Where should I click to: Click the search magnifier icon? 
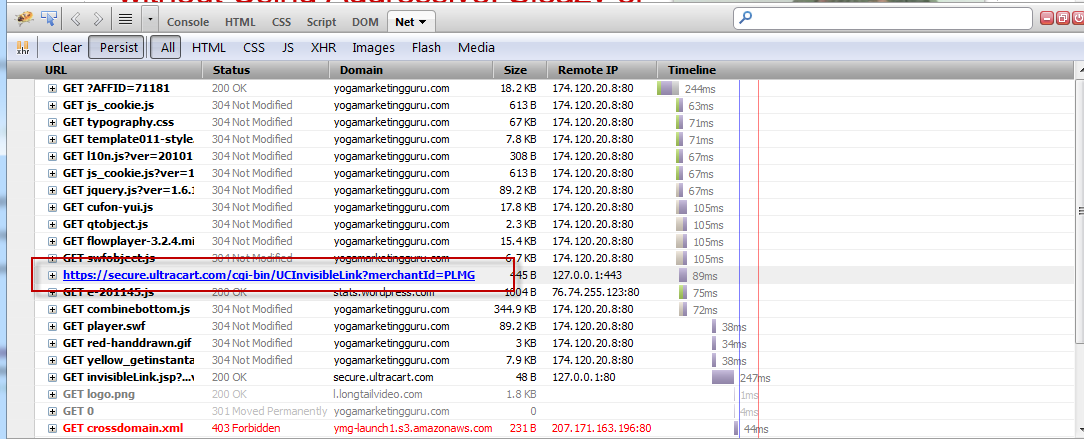(746, 18)
